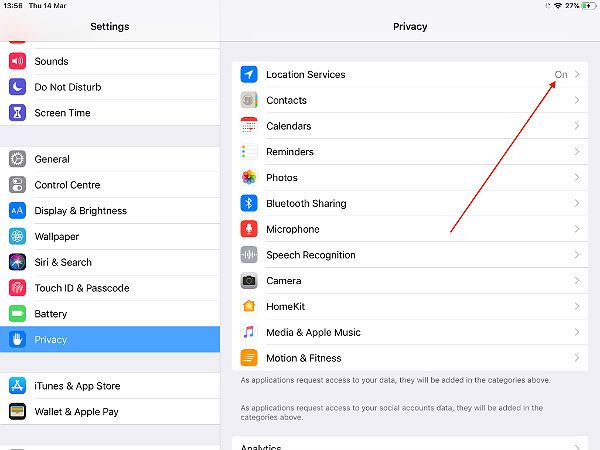
Task: Tap the Location Services arrow icon
Action: pos(249,74)
